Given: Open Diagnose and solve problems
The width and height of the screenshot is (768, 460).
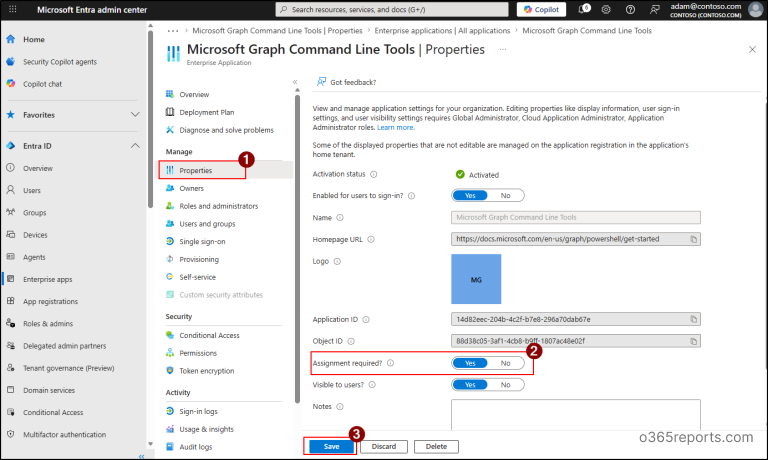Looking at the screenshot, I should click(x=226, y=130).
